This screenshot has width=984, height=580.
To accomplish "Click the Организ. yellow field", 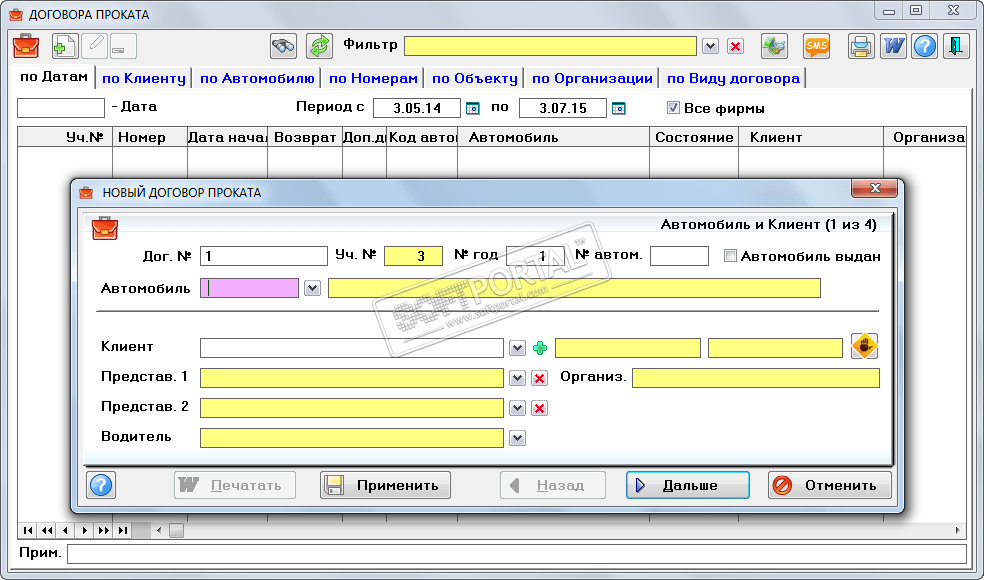I will 756,378.
